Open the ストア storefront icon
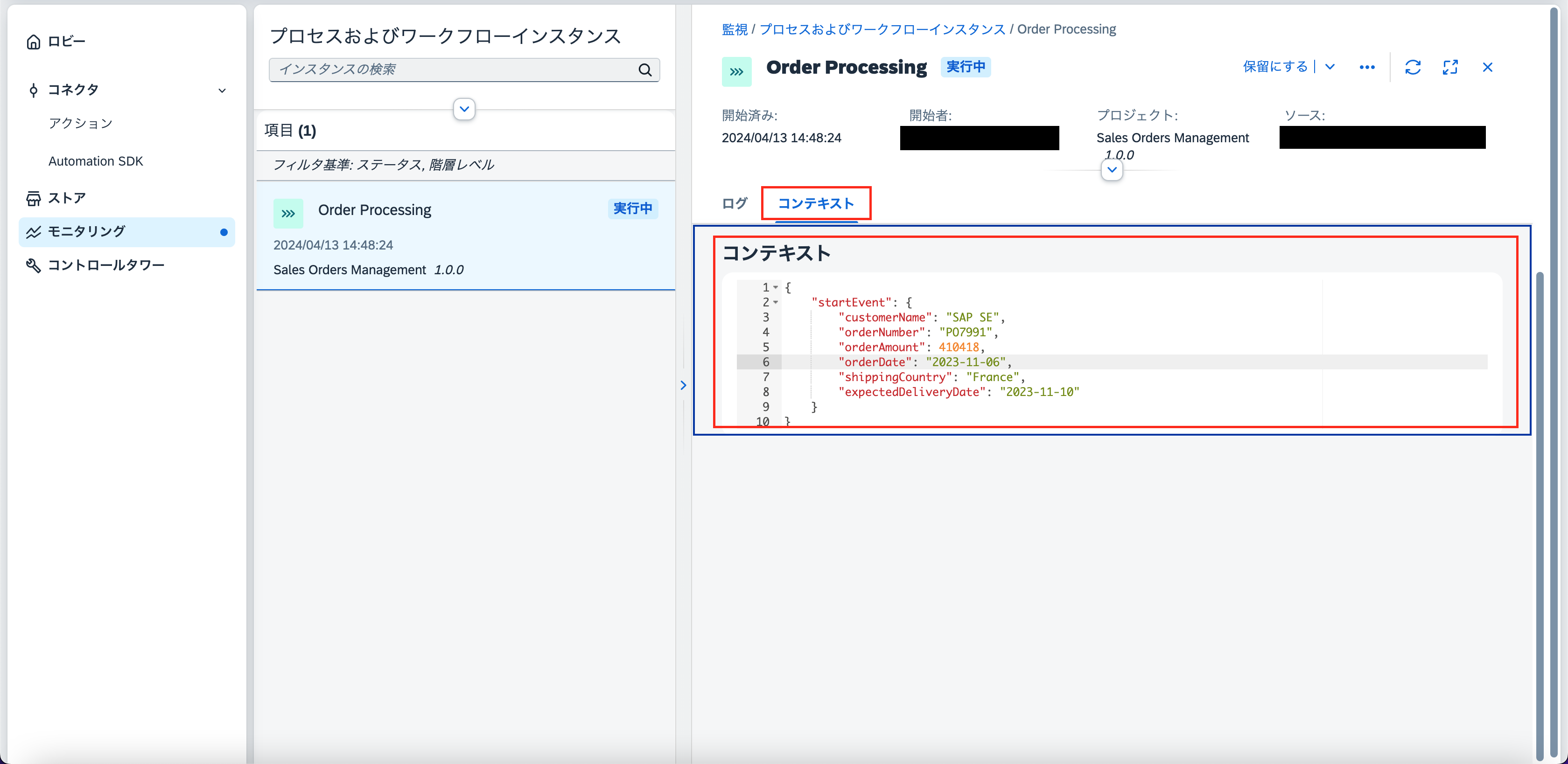The height and width of the screenshot is (764, 1568). [x=34, y=198]
